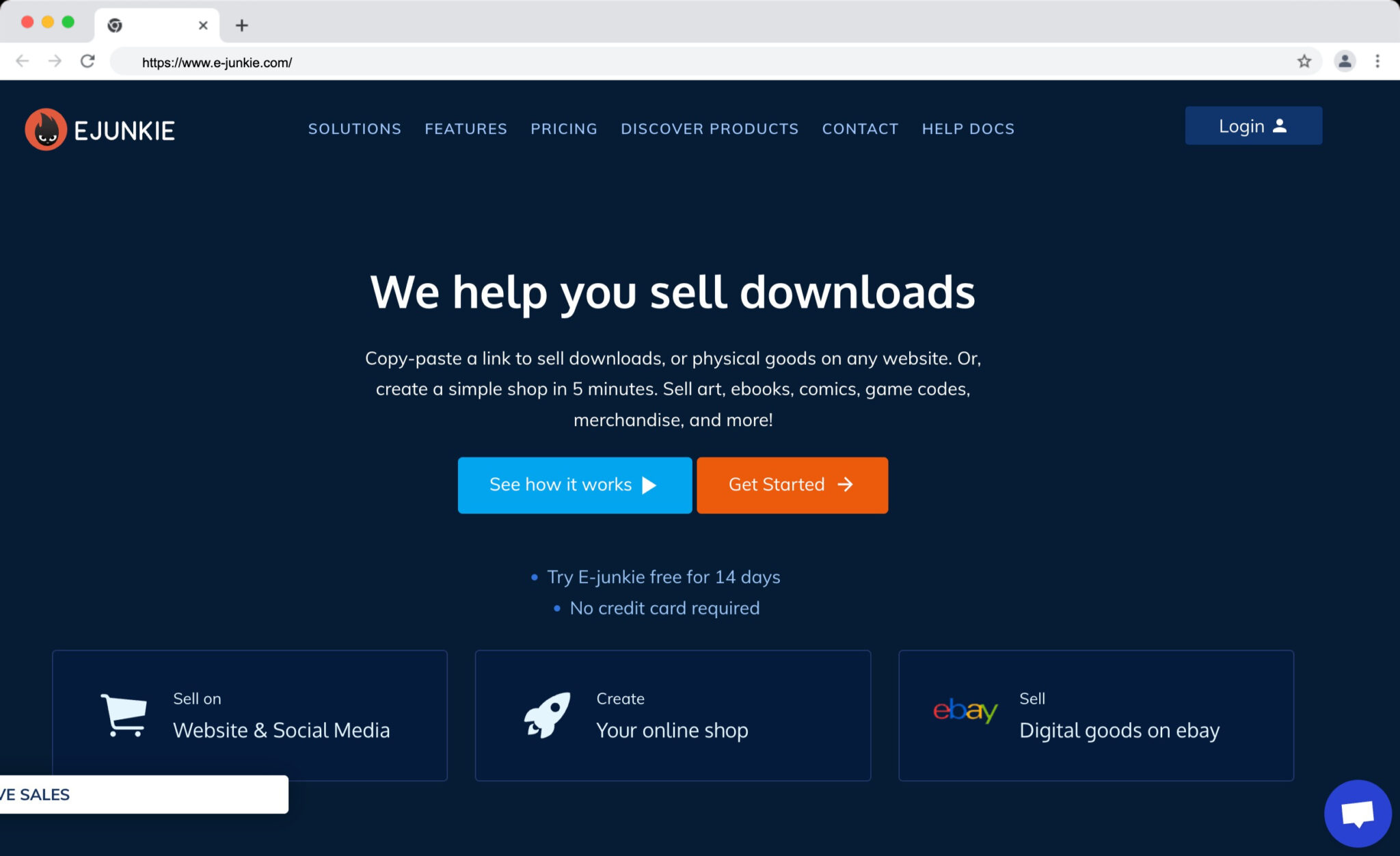The height and width of the screenshot is (856, 1400).
Task: Select the active browser tab
Action: [x=157, y=25]
